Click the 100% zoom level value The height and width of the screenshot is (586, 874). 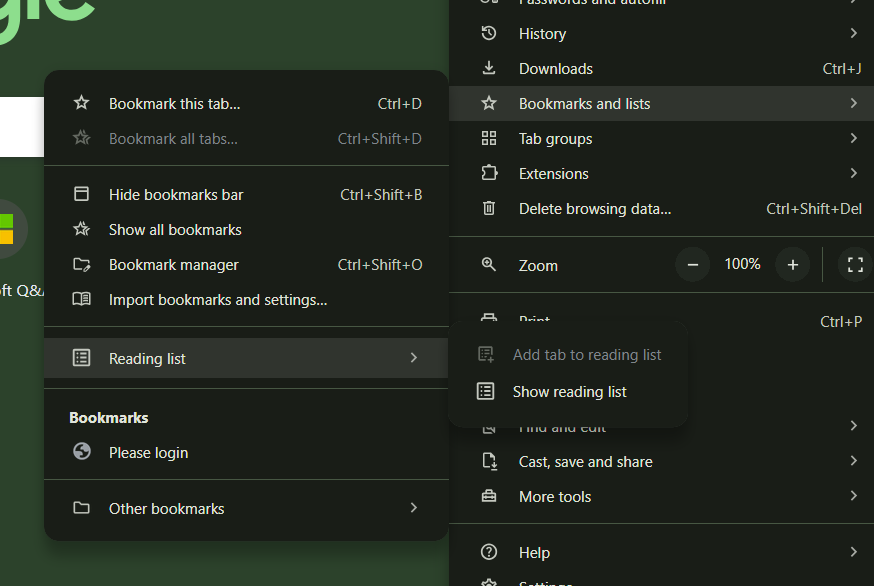pyautogui.click(x=742, y=264)
